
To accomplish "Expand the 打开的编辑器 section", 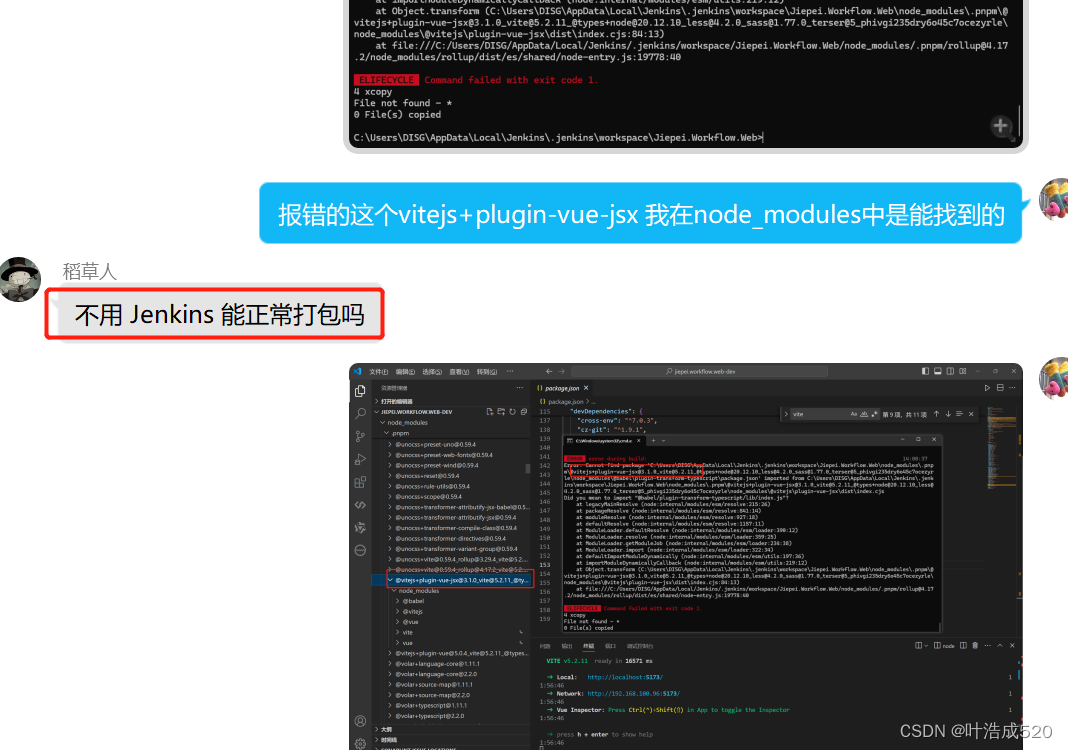I will [452, 401].
